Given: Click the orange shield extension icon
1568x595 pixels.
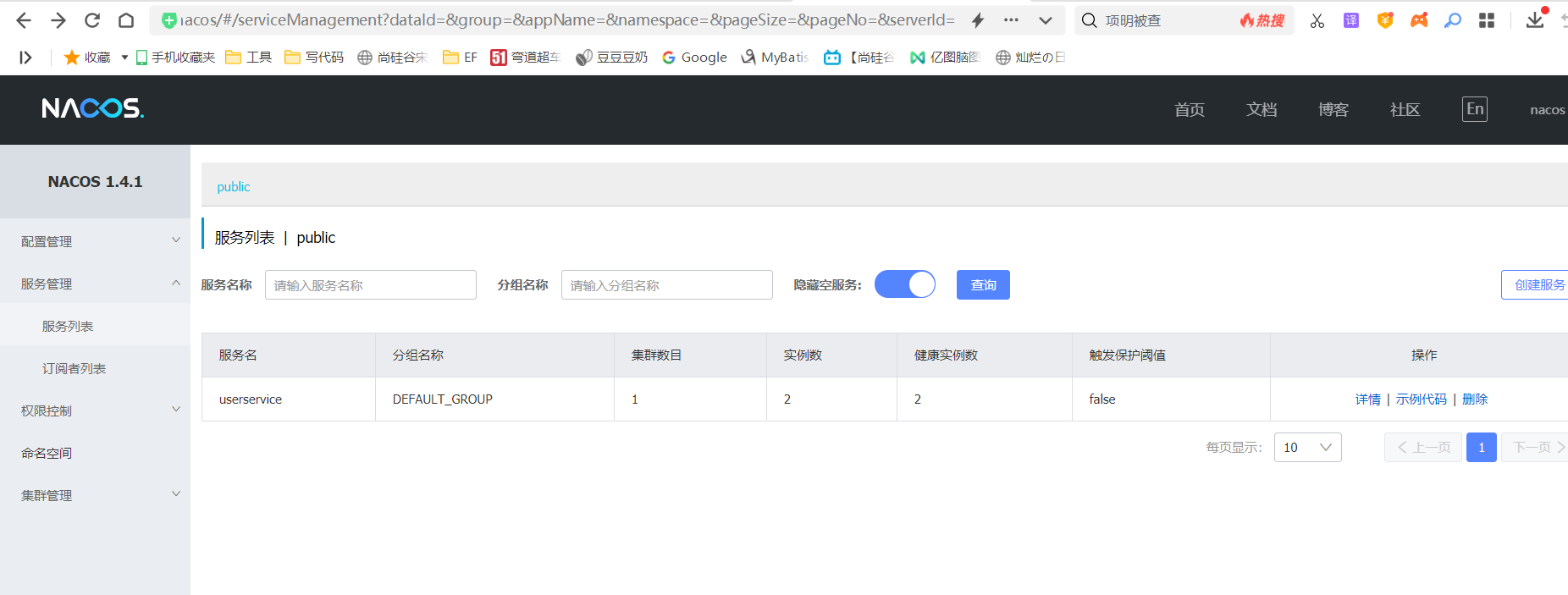Looking at the screenshot, I should click(1385, 20).
